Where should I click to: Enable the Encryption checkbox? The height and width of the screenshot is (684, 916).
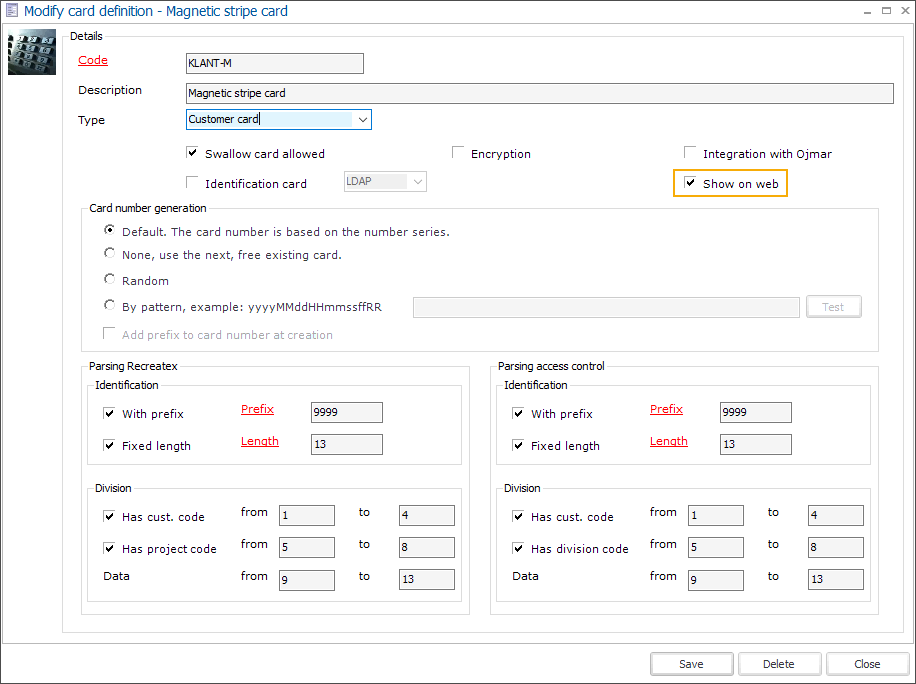click(x=458, y=153)
